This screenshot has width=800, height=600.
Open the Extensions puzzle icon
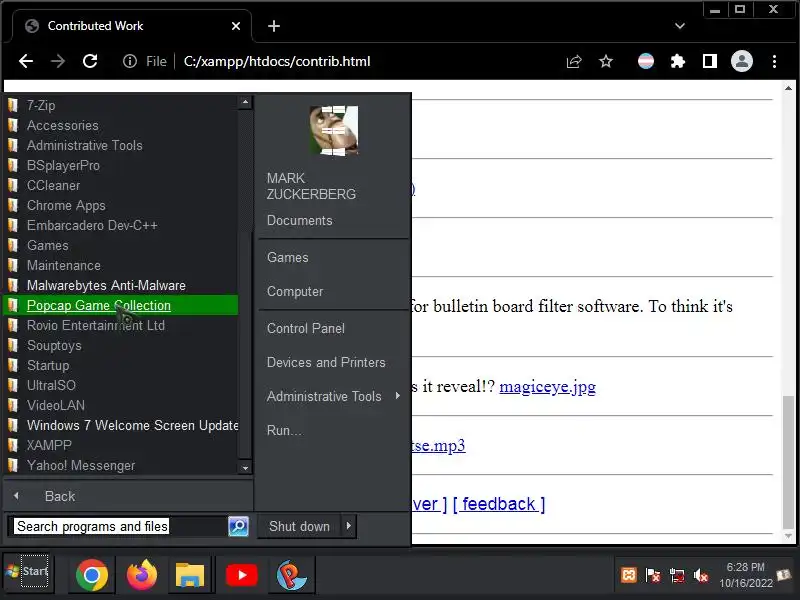(678, 62)
